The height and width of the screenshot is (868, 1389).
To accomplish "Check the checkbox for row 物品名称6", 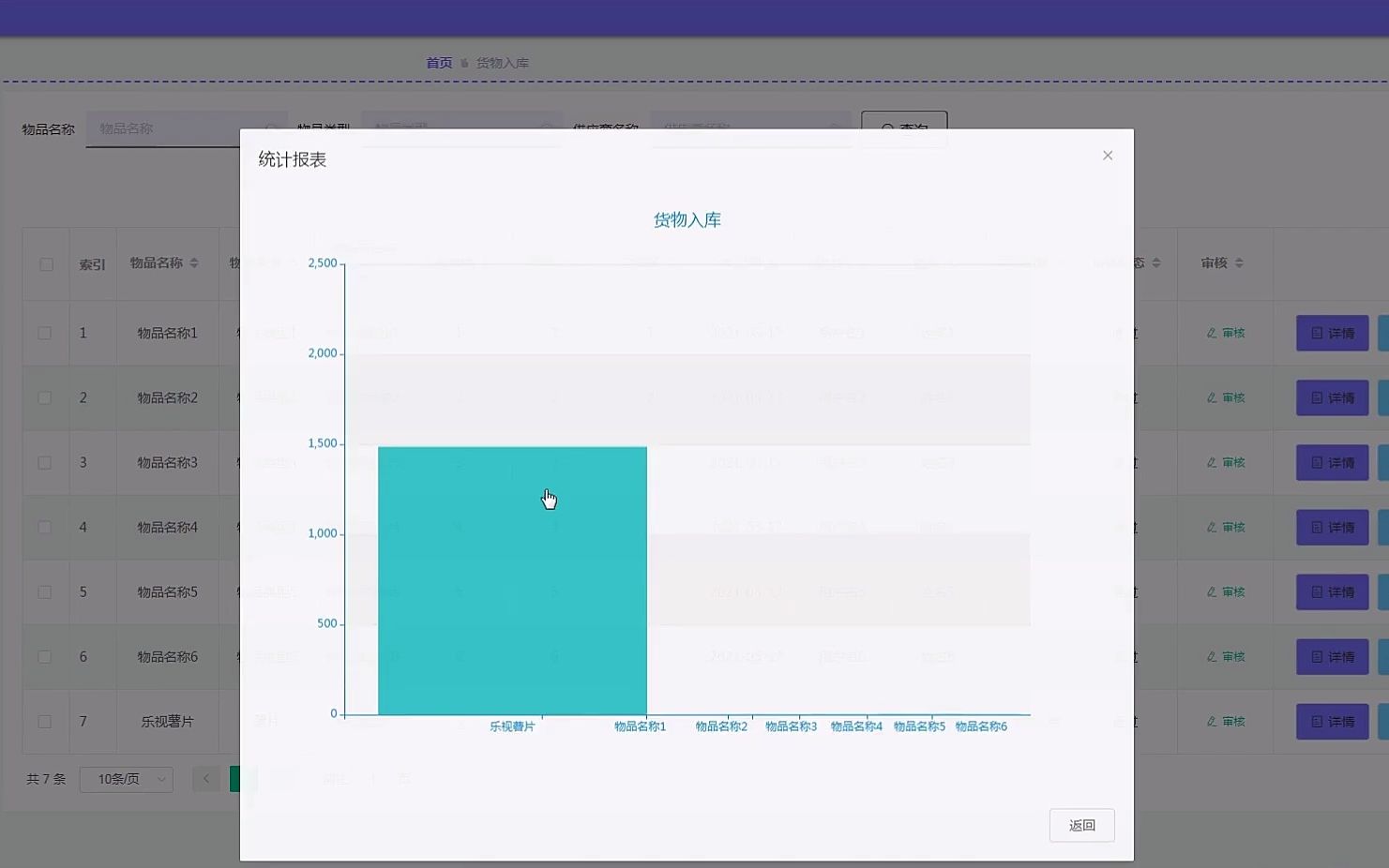I will coord(44,656).
